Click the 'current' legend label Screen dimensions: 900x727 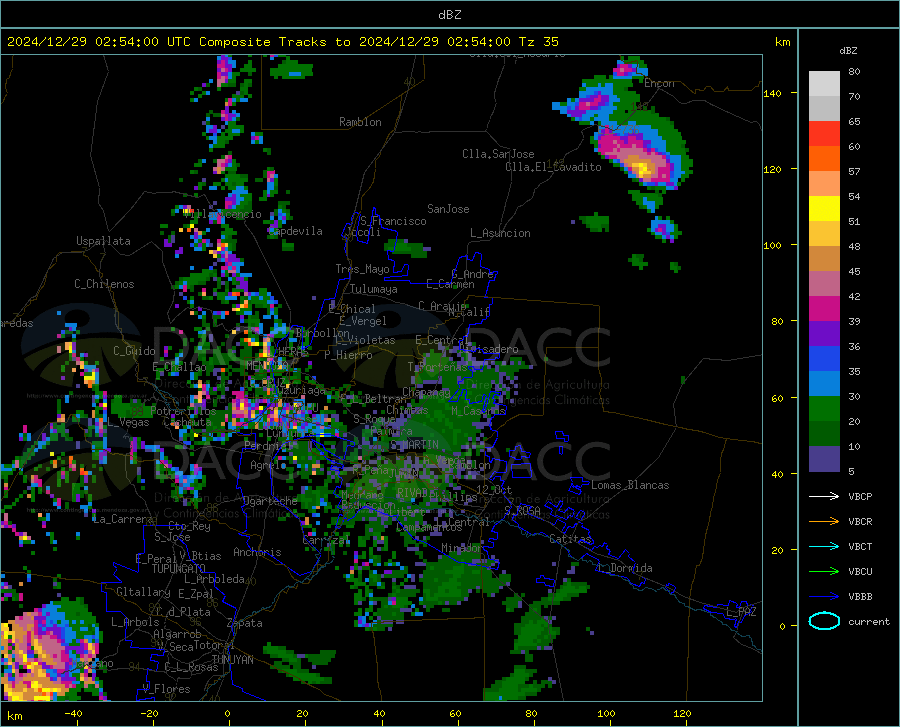pos(869,621)
